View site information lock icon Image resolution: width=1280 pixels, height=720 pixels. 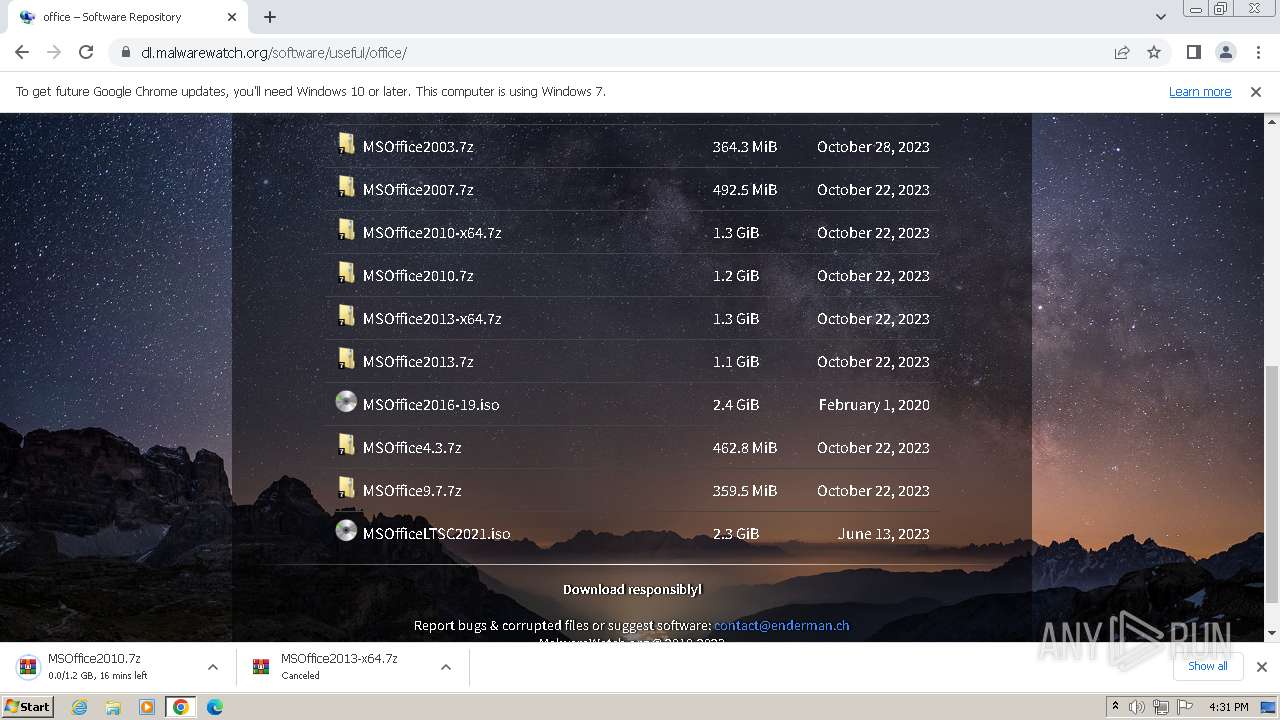point(126,52)
